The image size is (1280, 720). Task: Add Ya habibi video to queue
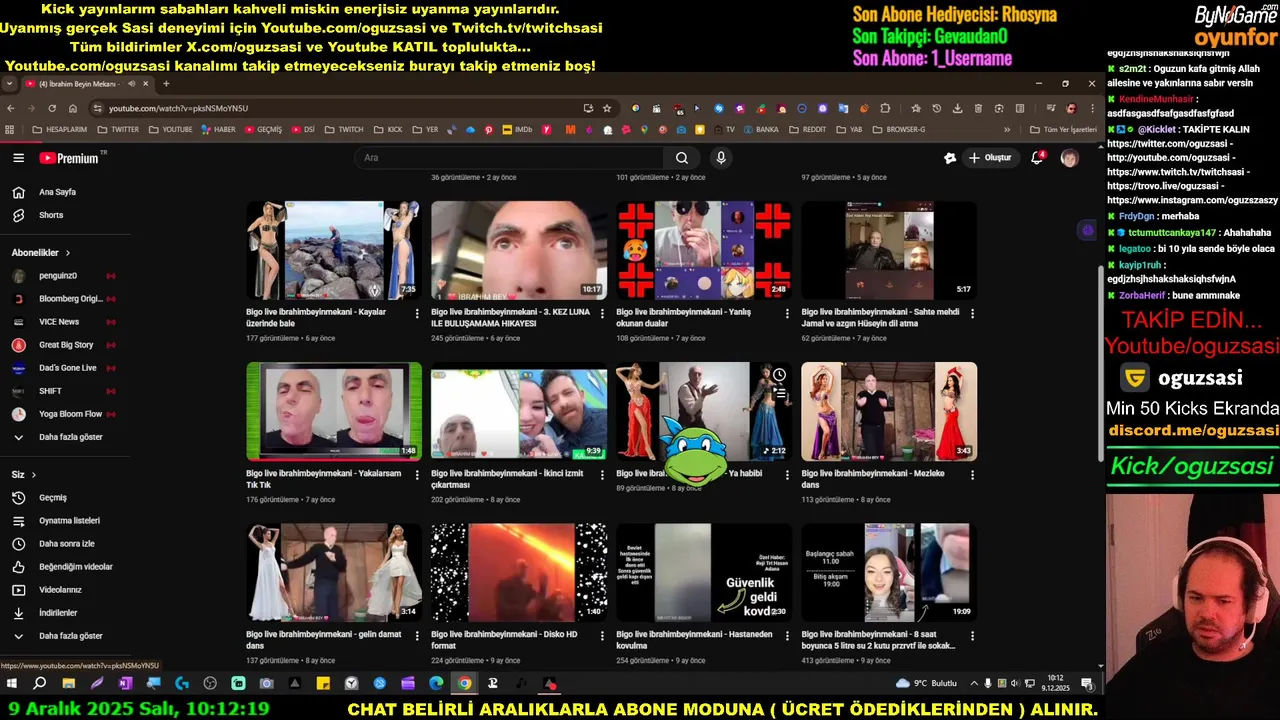click(x=779, y=395)
